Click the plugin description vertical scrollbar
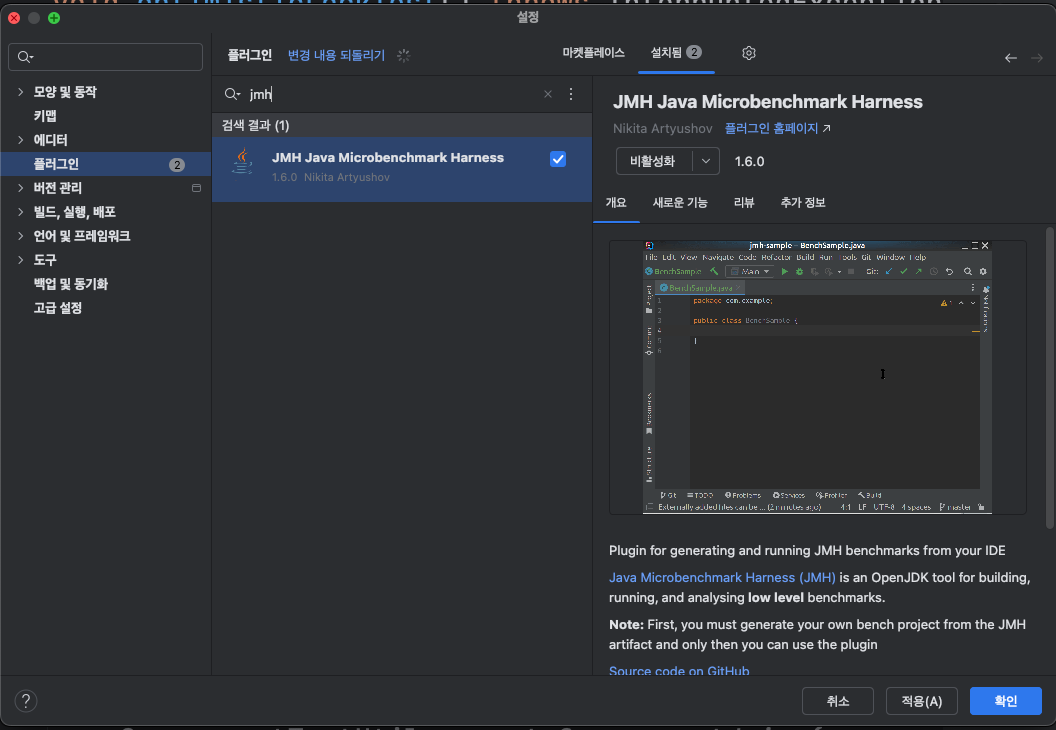The image size is (1056, 730). pos(1049,377)
